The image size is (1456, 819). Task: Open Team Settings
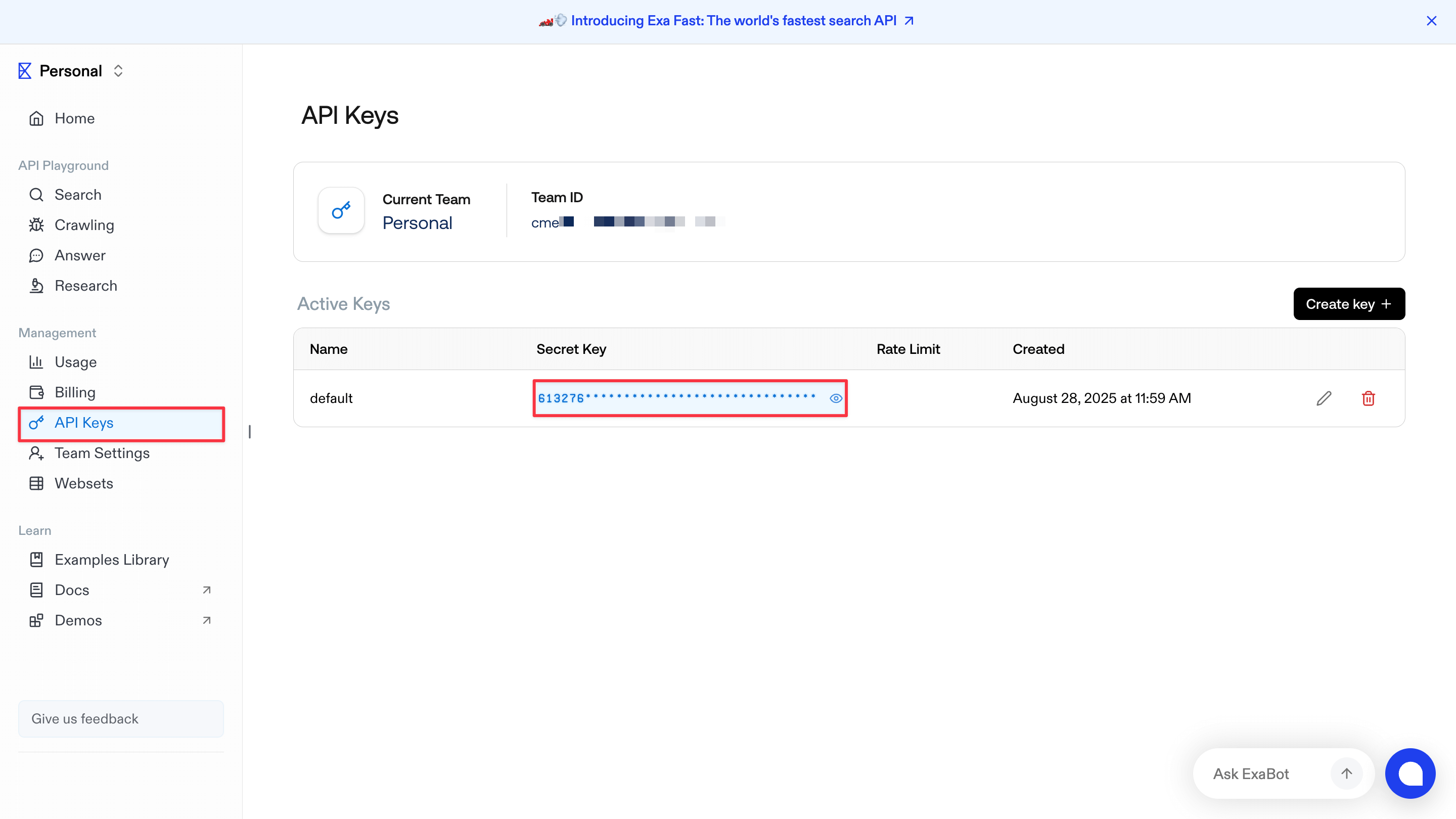102,453
